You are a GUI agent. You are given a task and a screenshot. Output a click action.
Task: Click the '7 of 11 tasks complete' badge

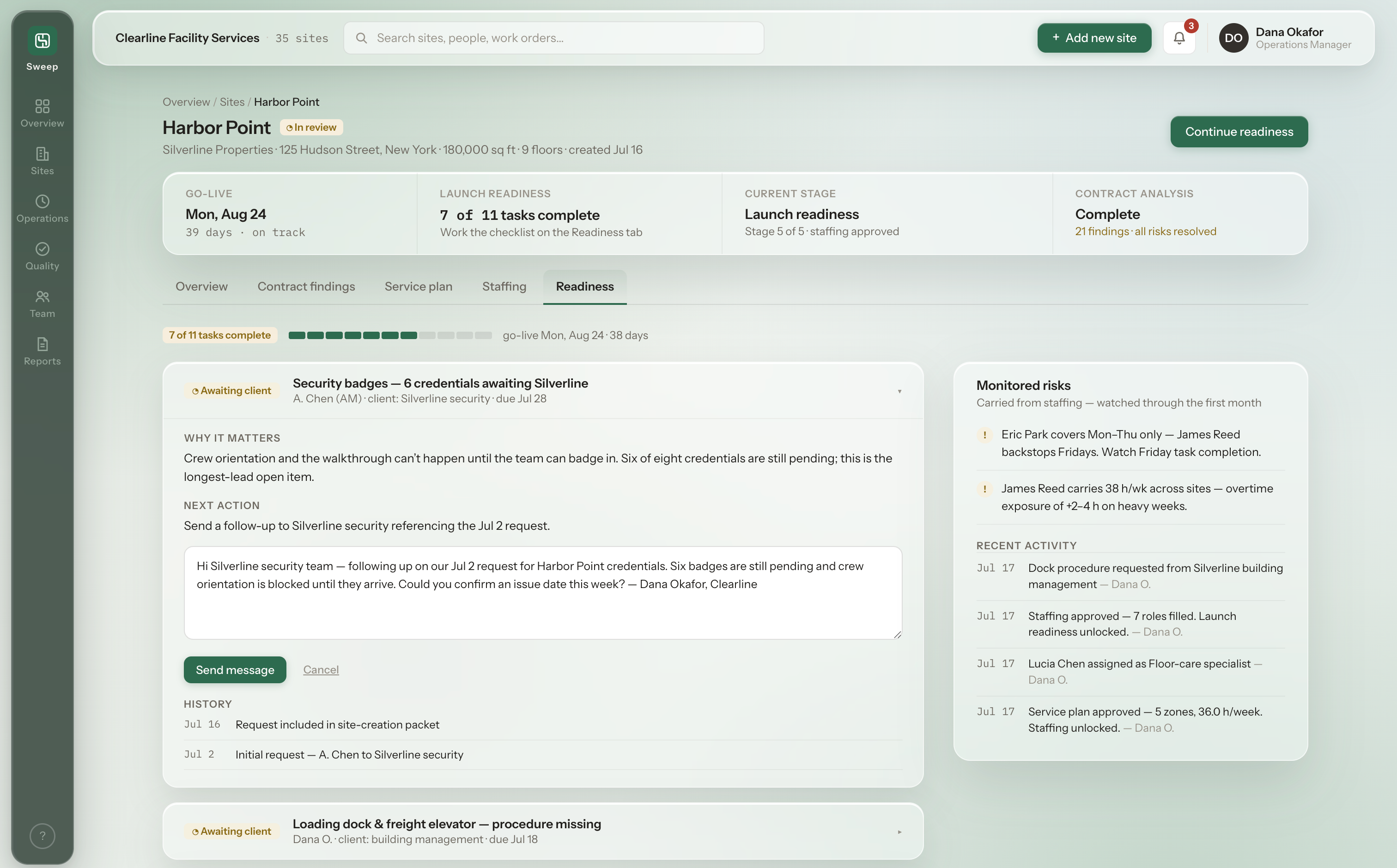pos(220,335)
